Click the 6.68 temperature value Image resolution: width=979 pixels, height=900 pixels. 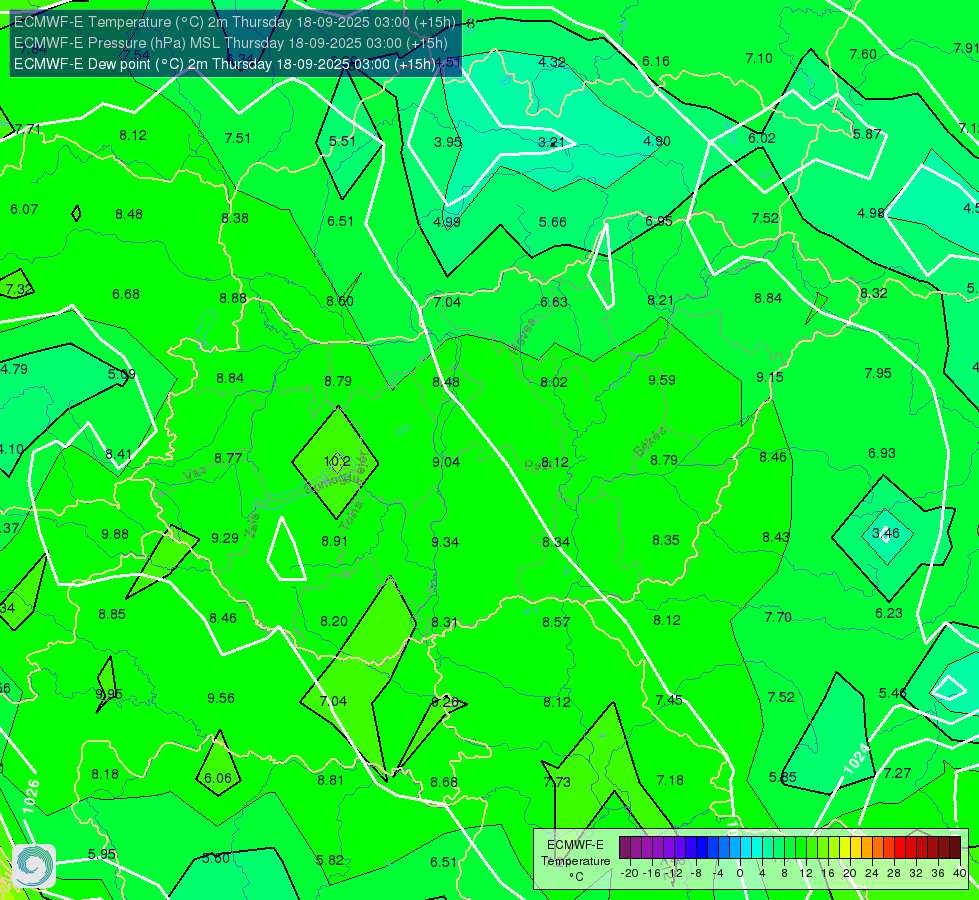[x=125, y=294]
